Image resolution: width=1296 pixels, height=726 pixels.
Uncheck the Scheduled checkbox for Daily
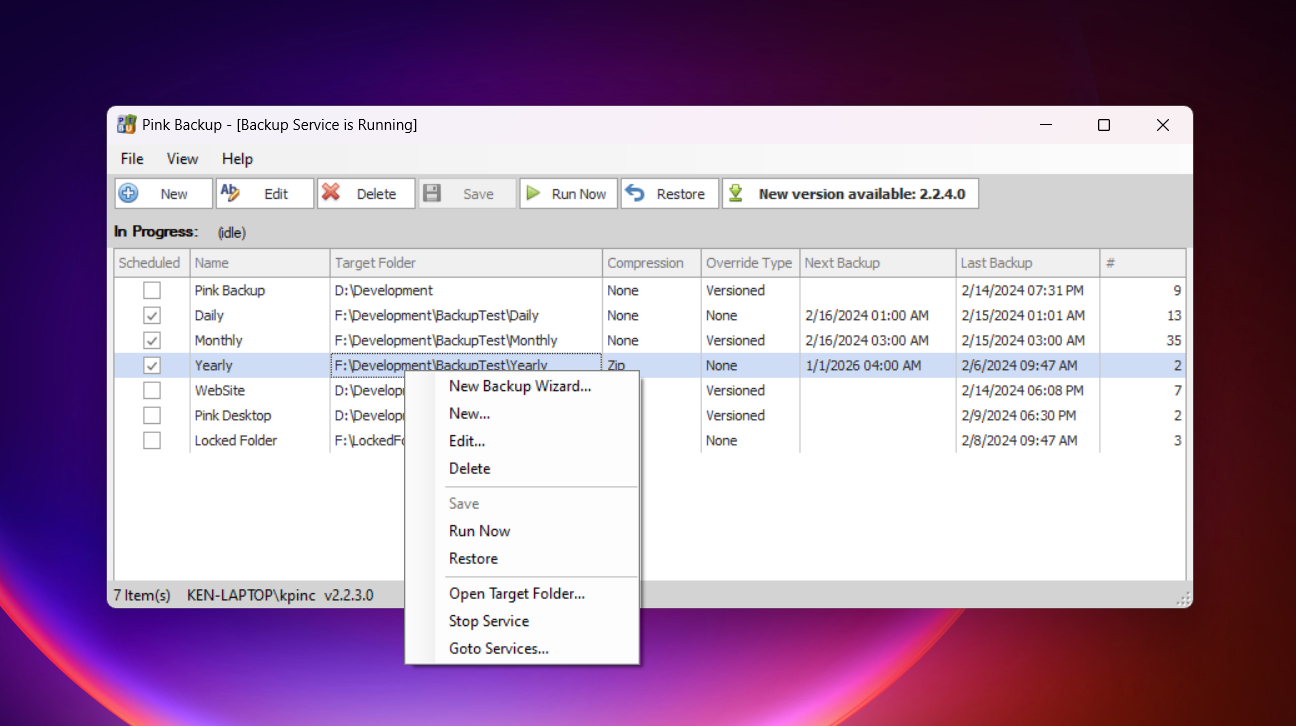pos(151,315)
